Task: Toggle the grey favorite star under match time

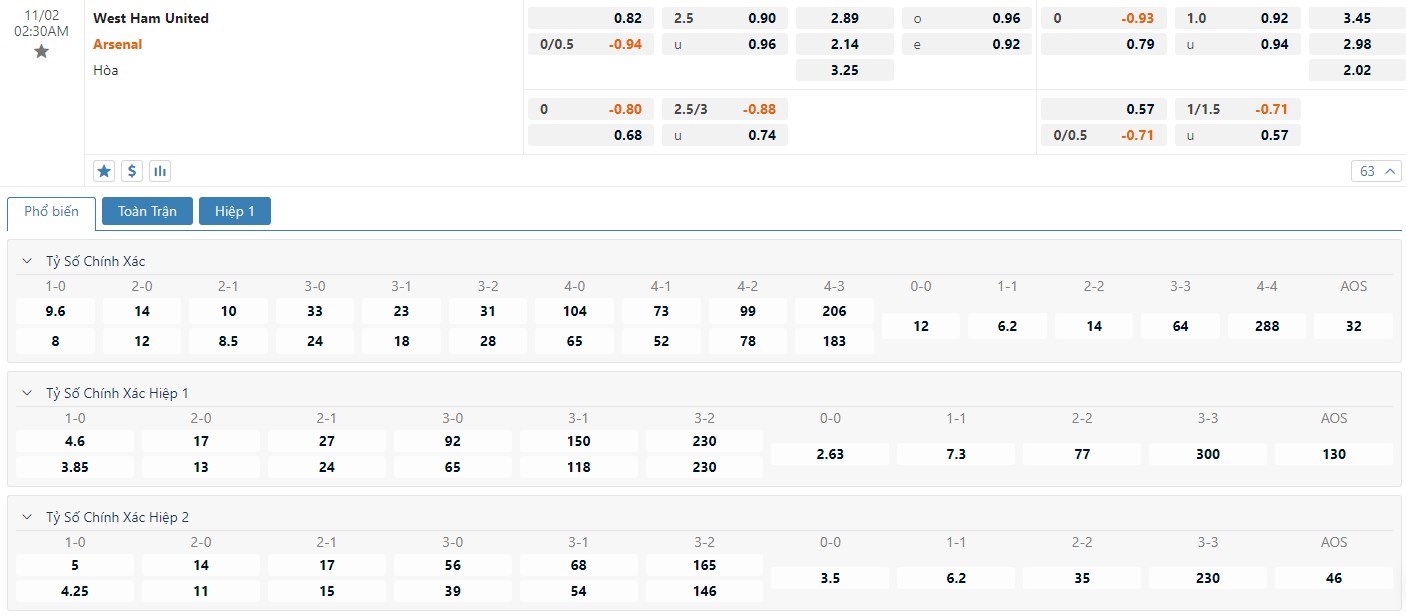Action: 41,51
